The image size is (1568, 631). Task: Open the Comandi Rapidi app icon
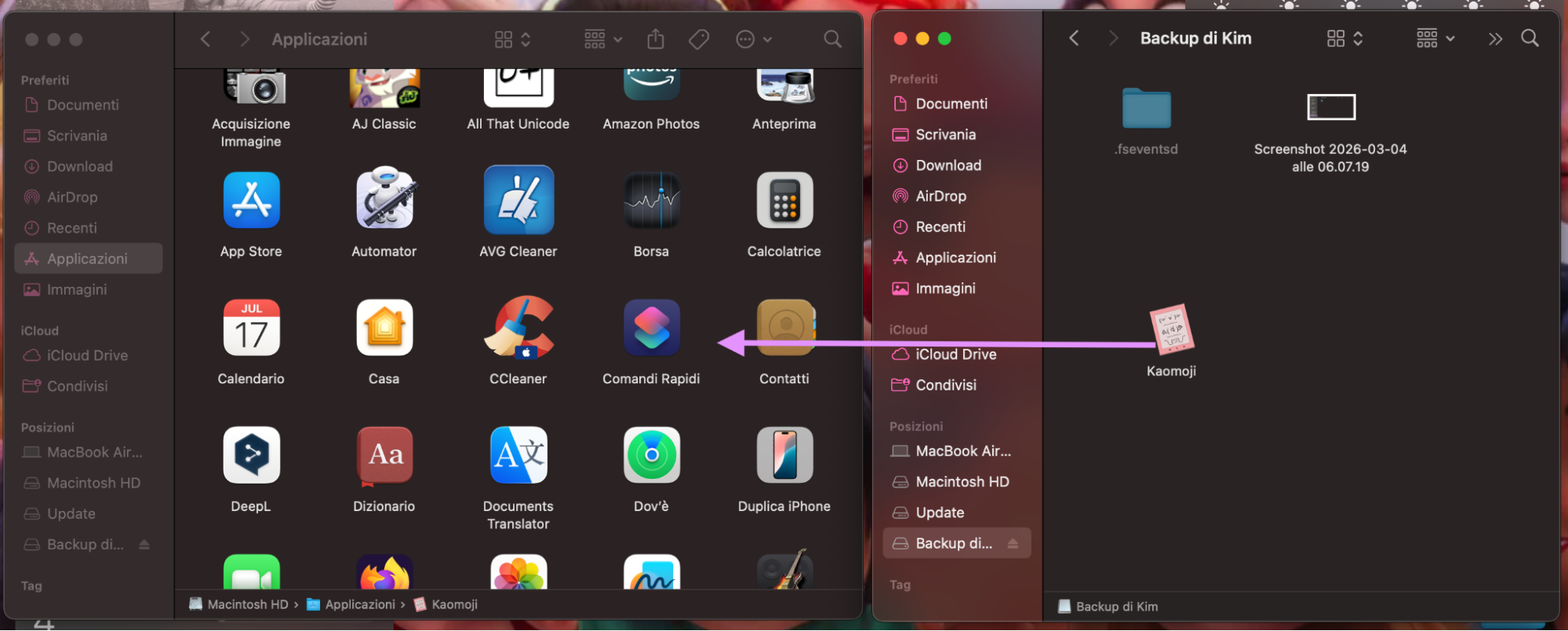click(651, 328)
